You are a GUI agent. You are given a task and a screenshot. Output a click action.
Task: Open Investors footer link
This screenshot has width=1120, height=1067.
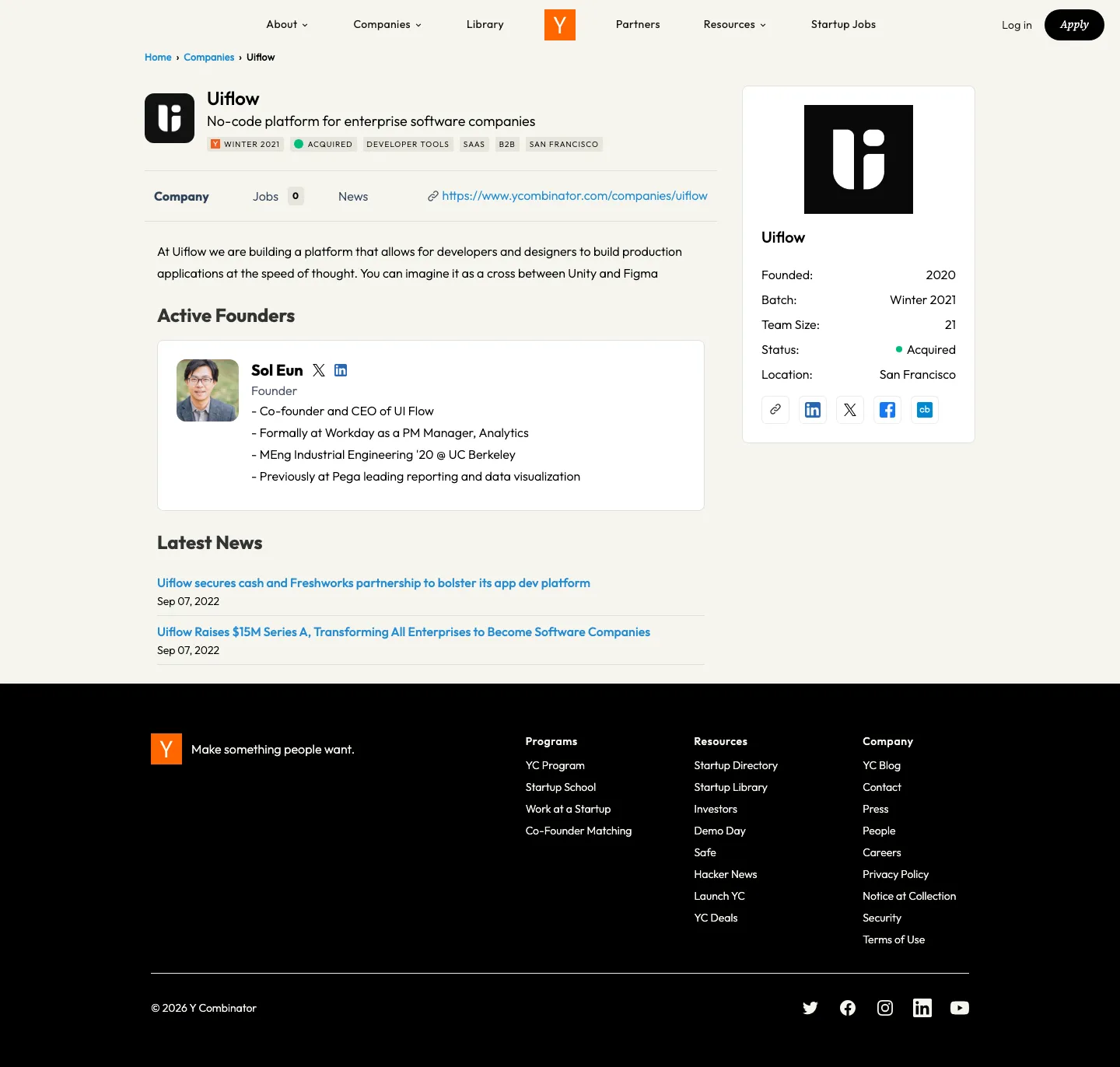(x=716, y=809)
